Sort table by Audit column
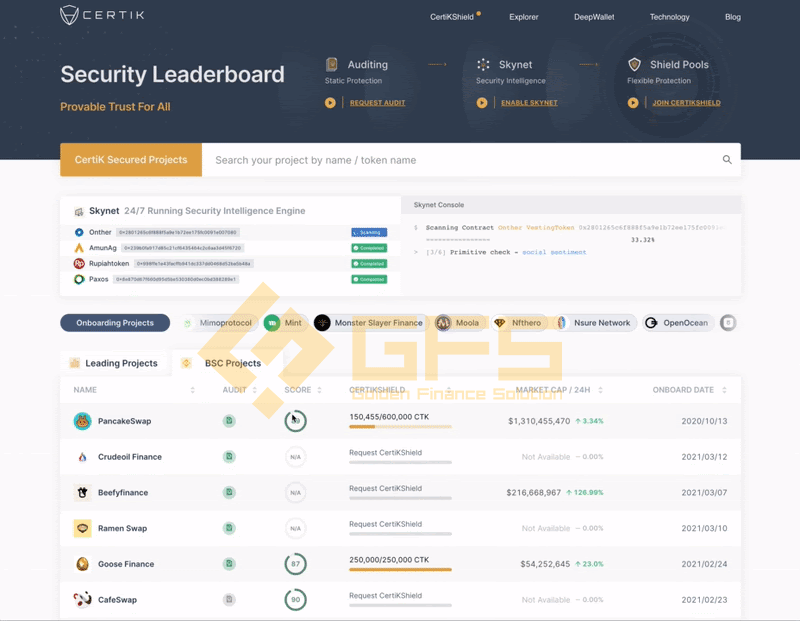The image size is (800, 621). click(x=255, y=390)
